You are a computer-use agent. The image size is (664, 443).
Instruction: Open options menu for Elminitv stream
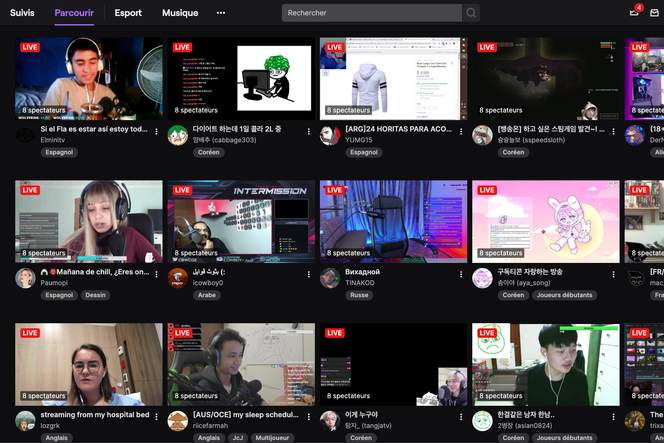tap(157, 131)
